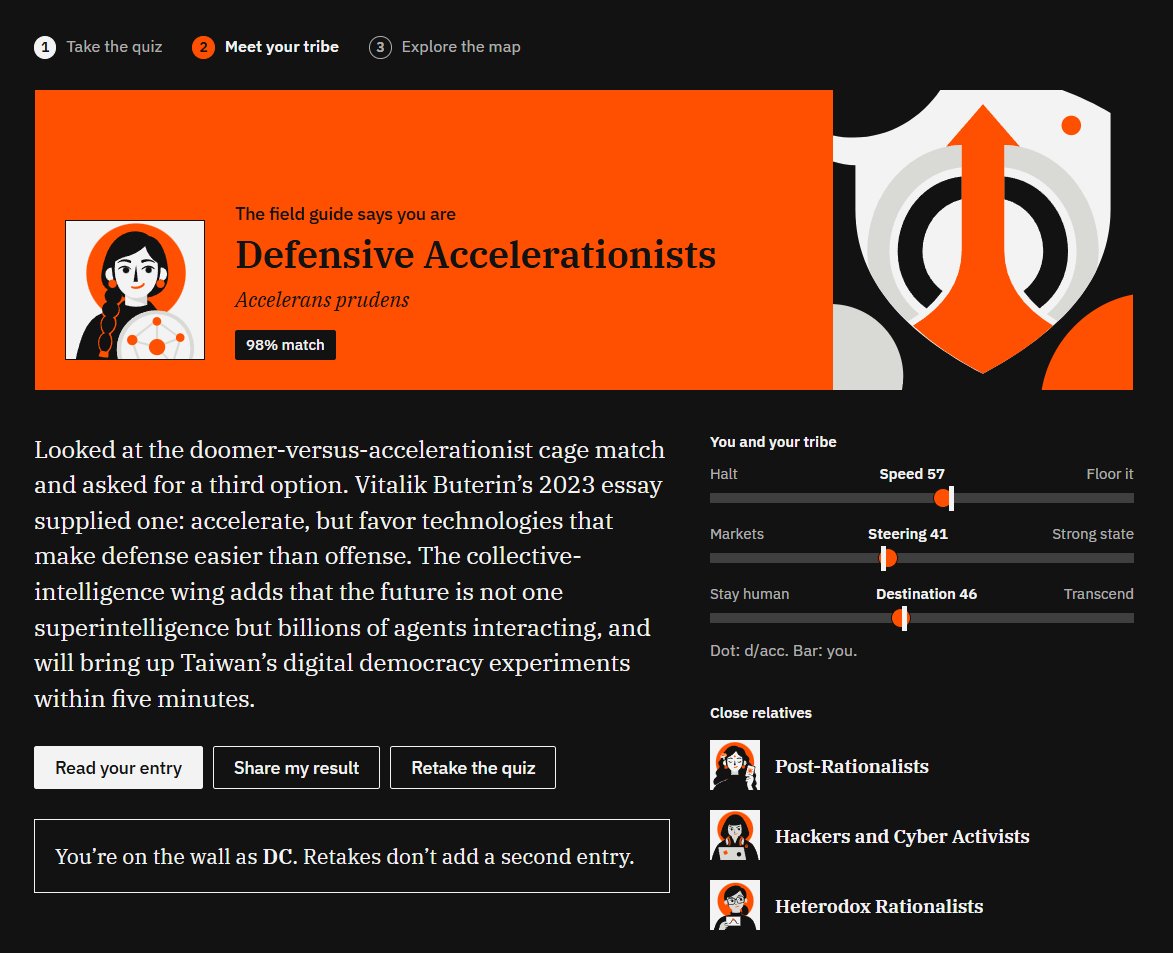
Task: Open Hackers and Cyber Activists link
Action: pos(902,836)
